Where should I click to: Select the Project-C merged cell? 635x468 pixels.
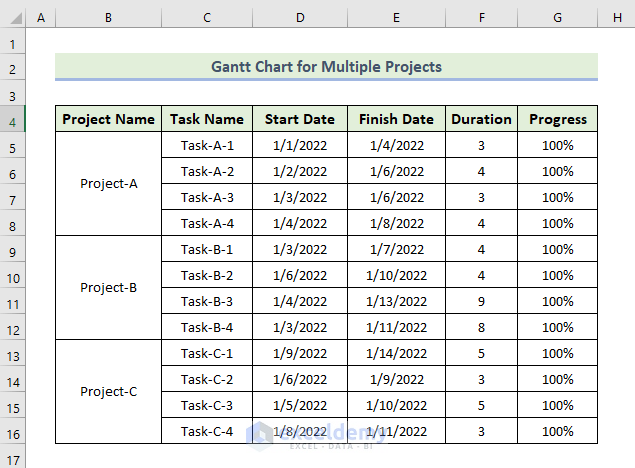coord(108,392)
